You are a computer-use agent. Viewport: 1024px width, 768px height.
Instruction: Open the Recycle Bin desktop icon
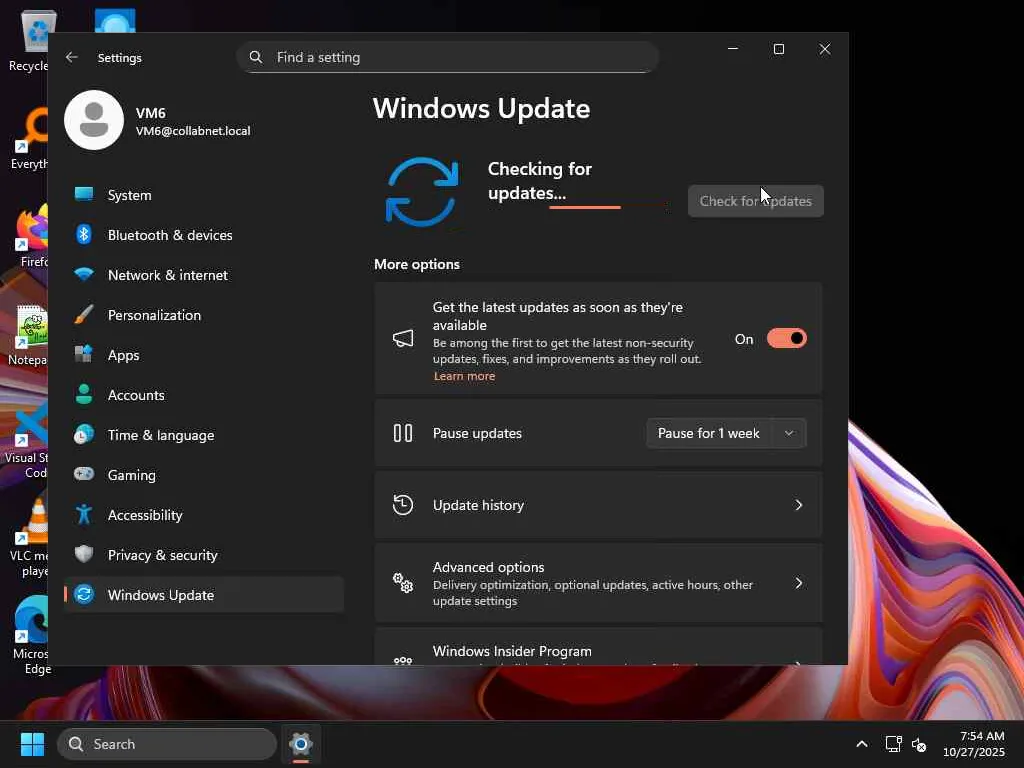coord(29,39)
